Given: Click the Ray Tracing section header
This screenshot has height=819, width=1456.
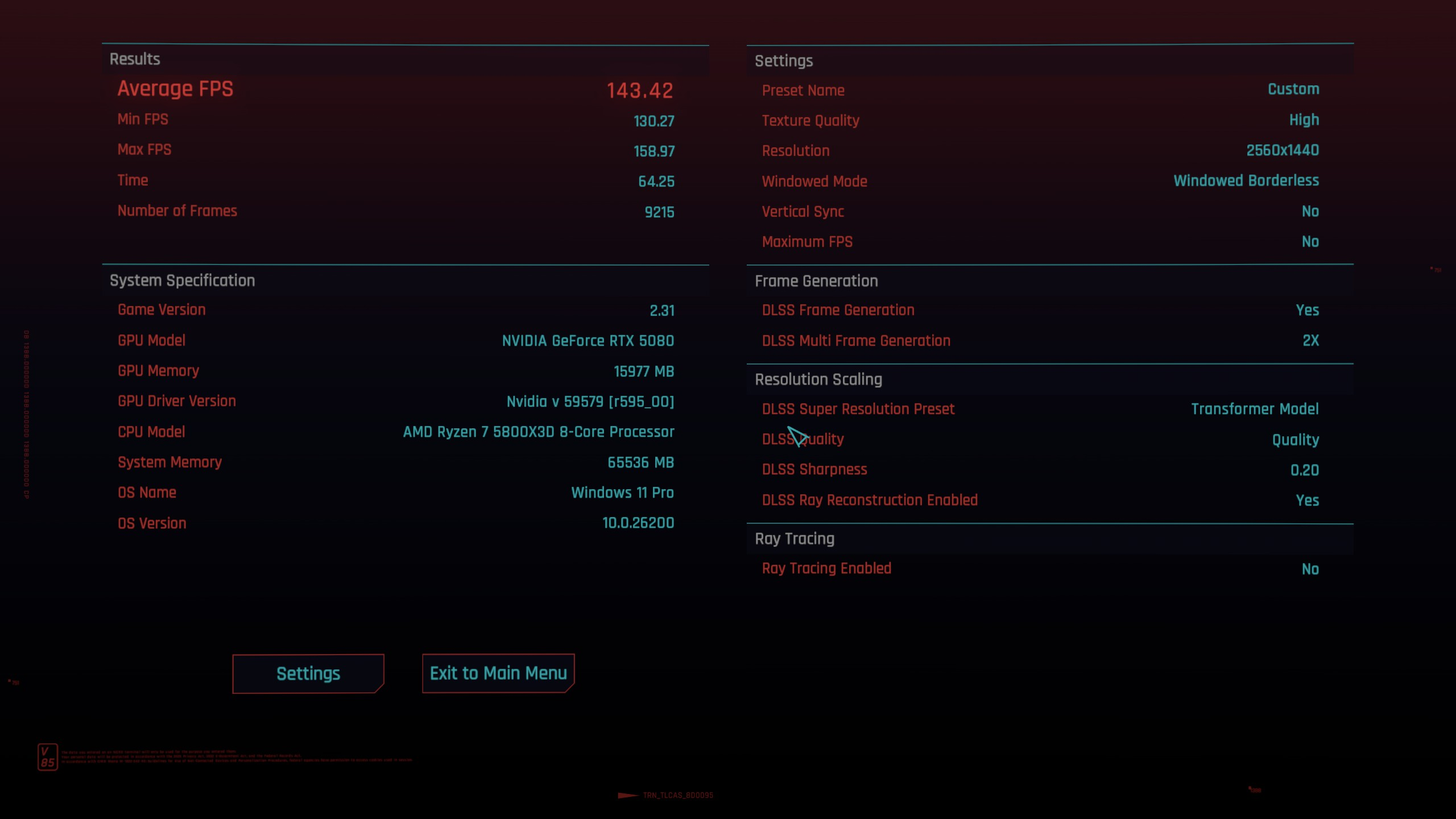Looking at the screenshot, I should tap(795, 539).
